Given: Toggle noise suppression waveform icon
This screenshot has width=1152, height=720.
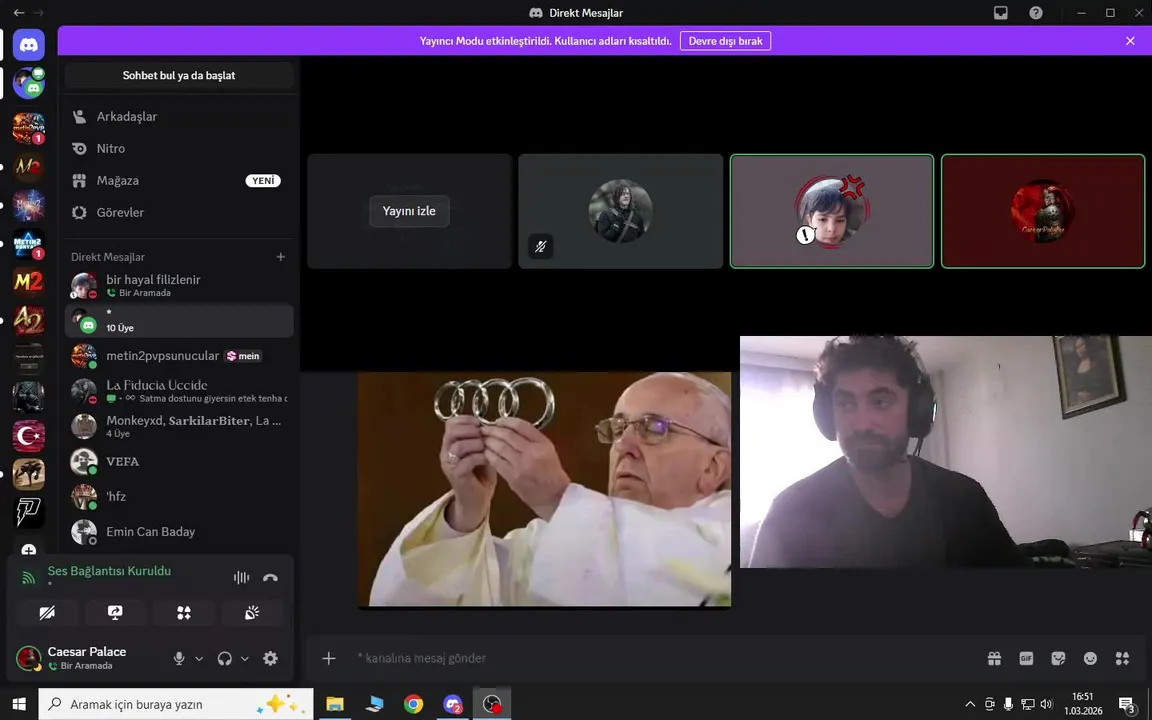Looking at the screenshot, I should (241, 577).
